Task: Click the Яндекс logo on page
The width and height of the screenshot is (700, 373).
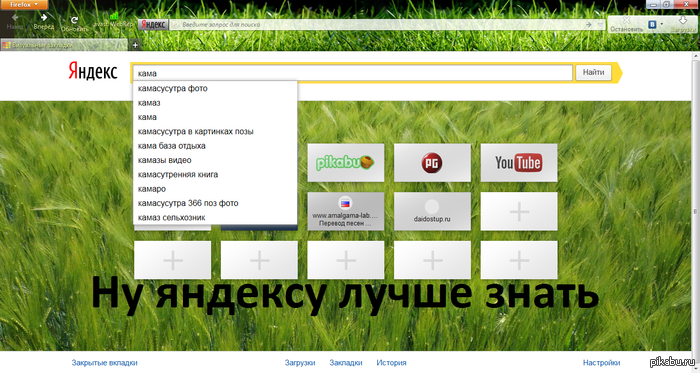Action: [x=93, y=72]
